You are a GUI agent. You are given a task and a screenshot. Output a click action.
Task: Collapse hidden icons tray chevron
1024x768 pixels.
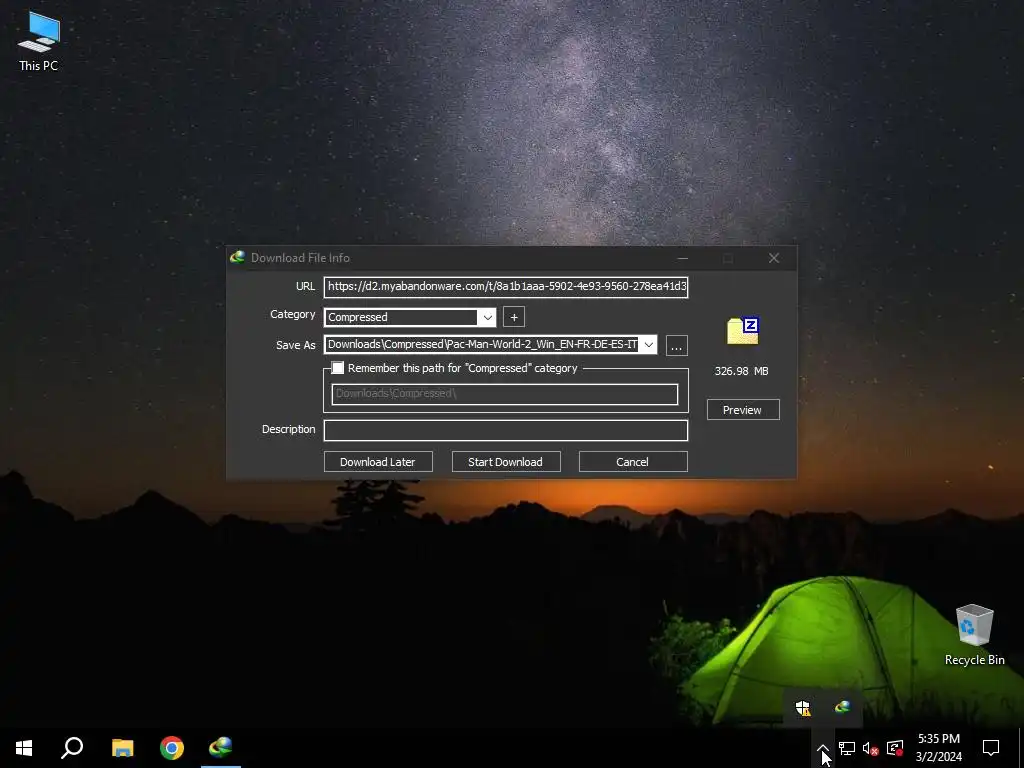[x=822, y=748]
